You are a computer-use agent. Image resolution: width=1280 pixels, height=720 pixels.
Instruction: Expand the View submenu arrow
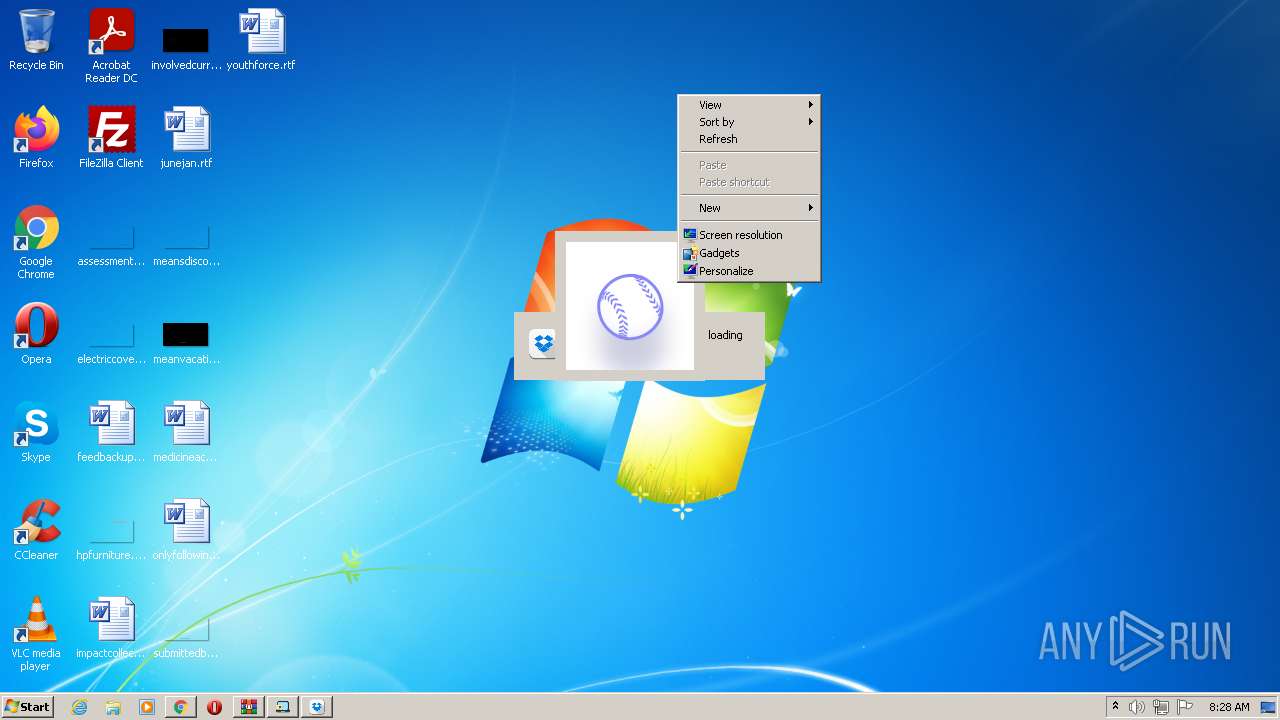click(811, 105)
